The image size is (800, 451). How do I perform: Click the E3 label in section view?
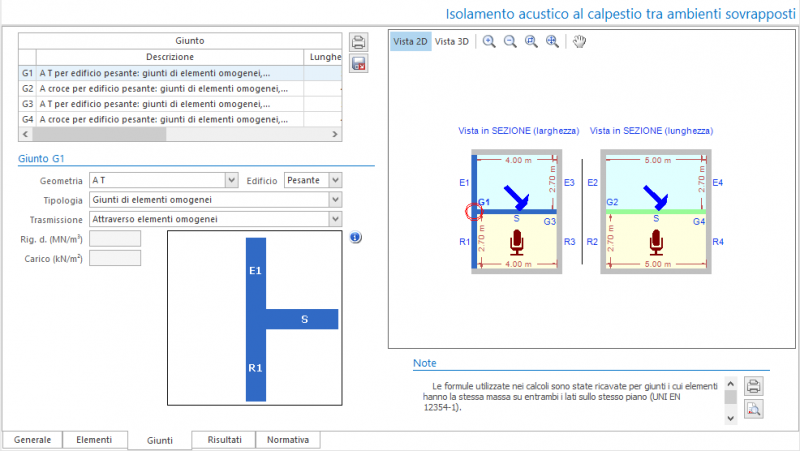pos(569,183)
